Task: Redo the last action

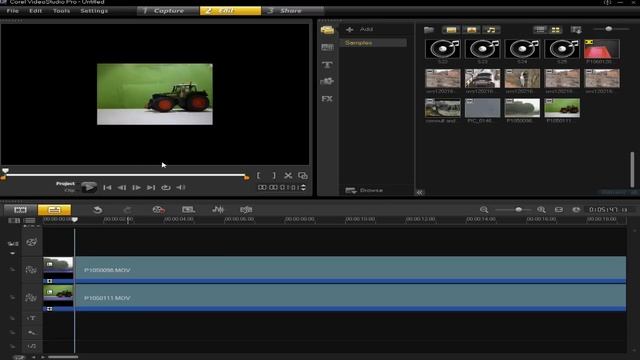Action: tap(127, 210)
